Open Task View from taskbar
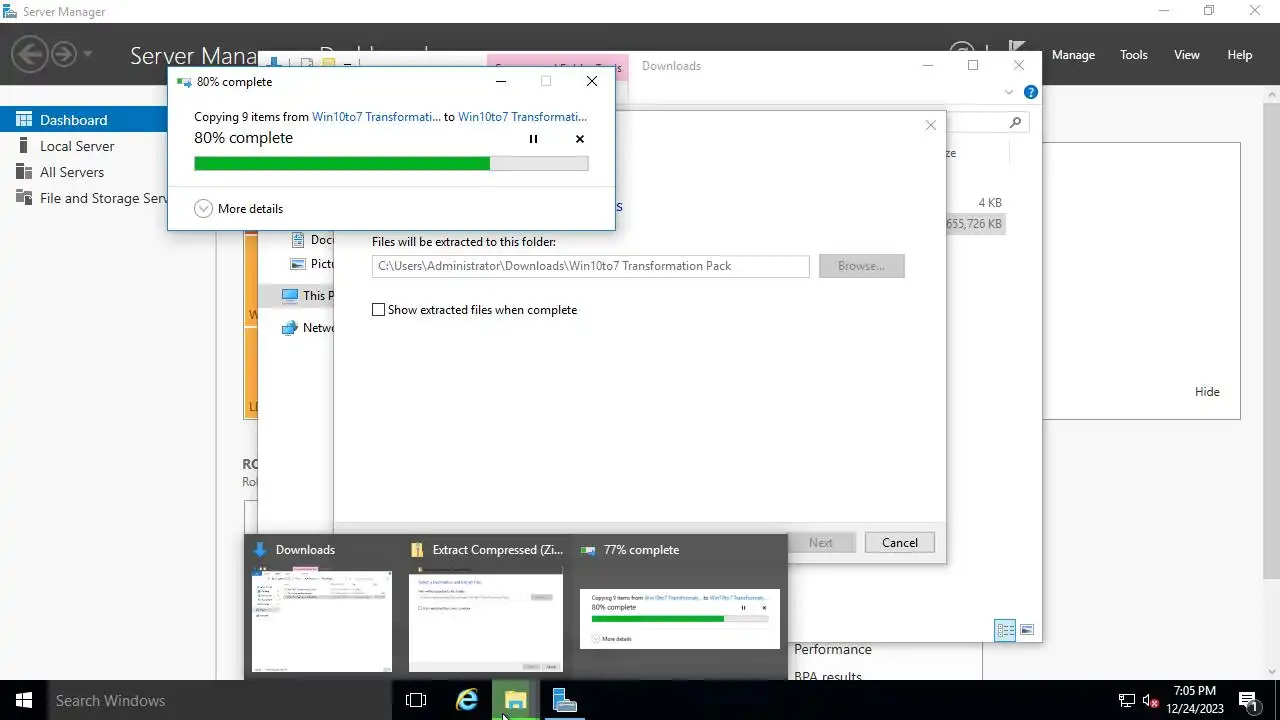Viewport: 1280px width, 720px height. [x=416, y=700]
